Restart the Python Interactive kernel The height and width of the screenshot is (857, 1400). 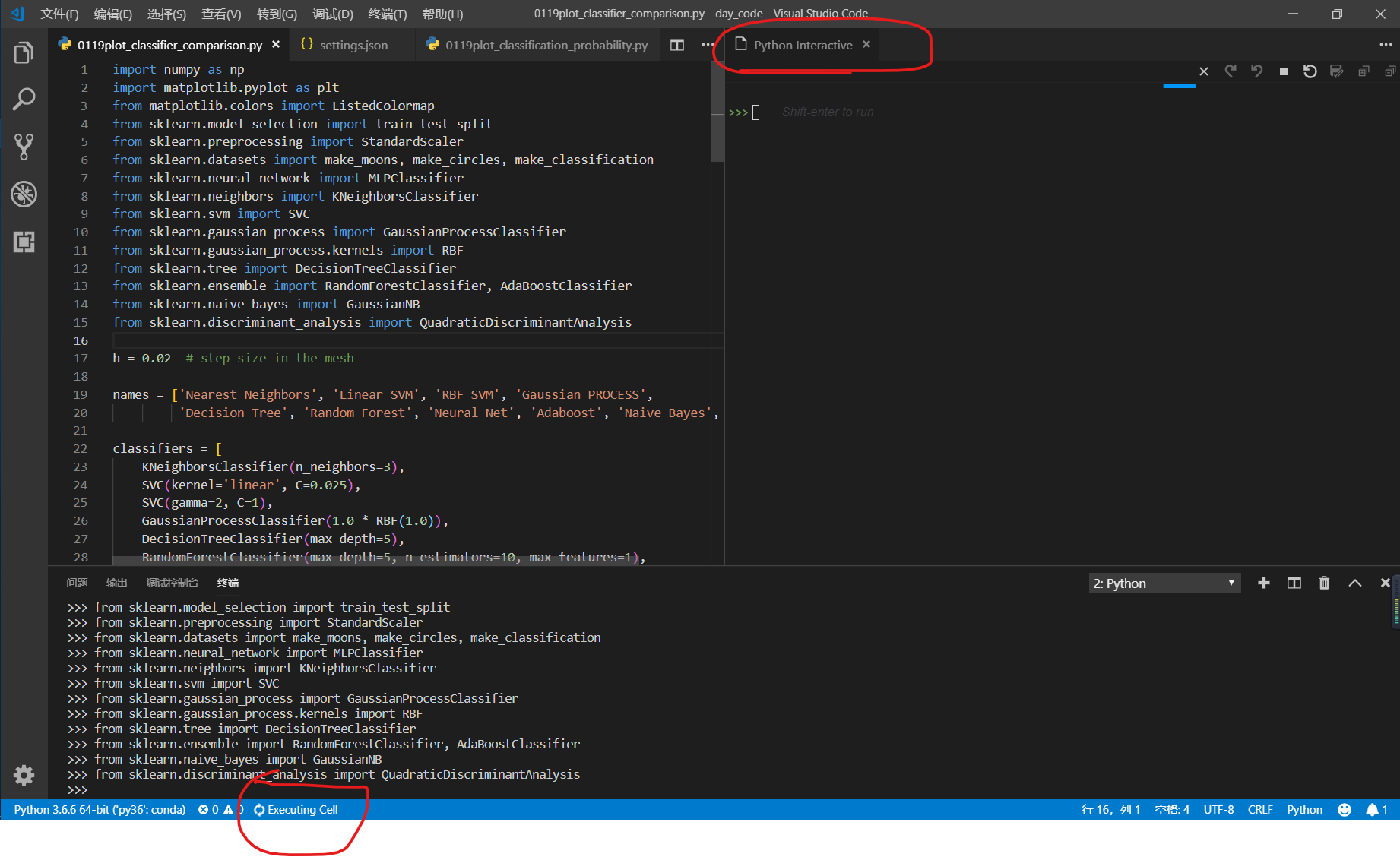click(x=1310, y=71)
